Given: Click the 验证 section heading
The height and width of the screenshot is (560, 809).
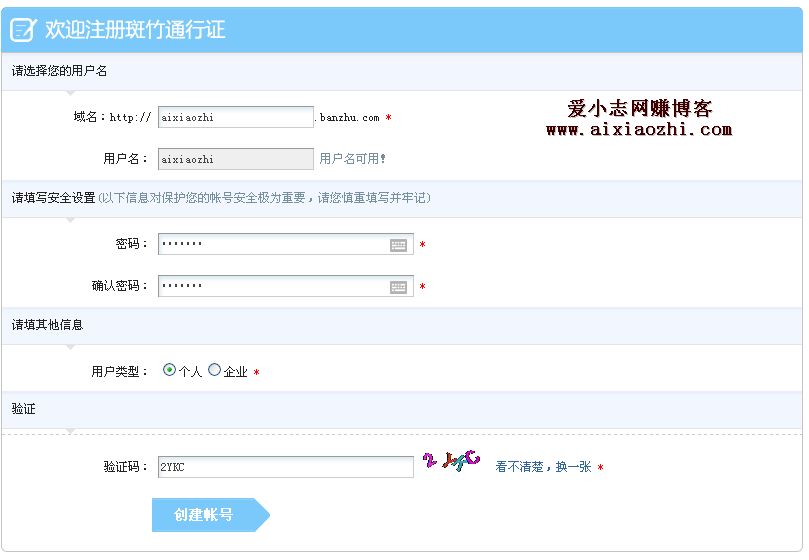Looking at the screenshot, I should 23,409.
